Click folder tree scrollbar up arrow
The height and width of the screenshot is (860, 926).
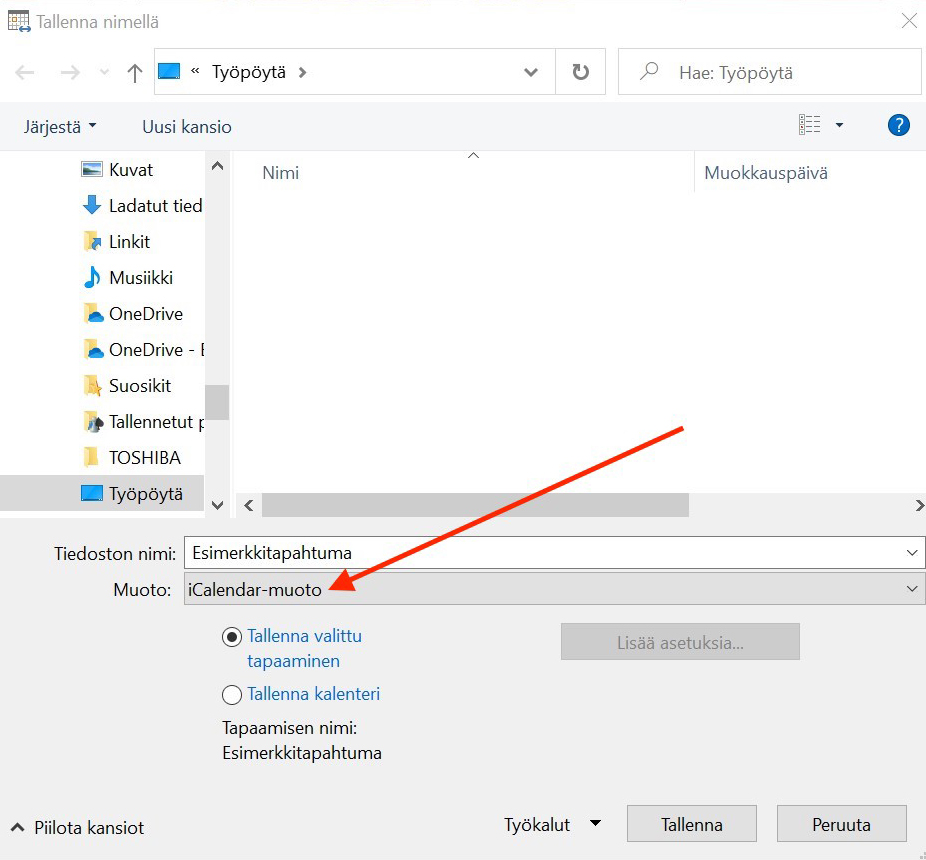pyautogui.click(x=217, y=166)
